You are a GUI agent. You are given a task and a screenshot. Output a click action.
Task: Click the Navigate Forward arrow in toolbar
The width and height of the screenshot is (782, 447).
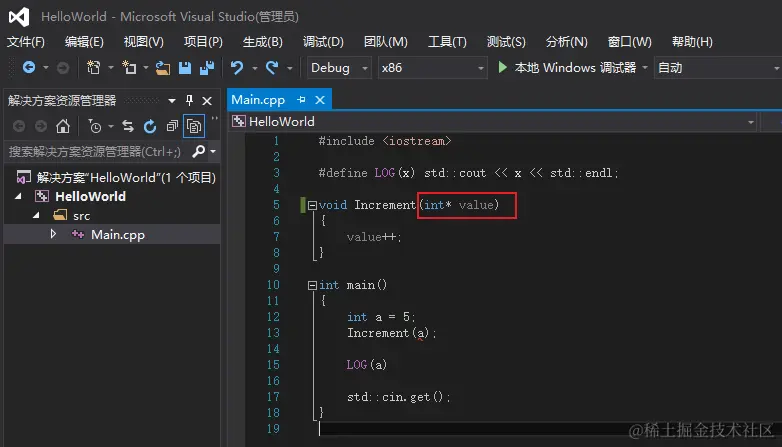(x=63, y=67)
